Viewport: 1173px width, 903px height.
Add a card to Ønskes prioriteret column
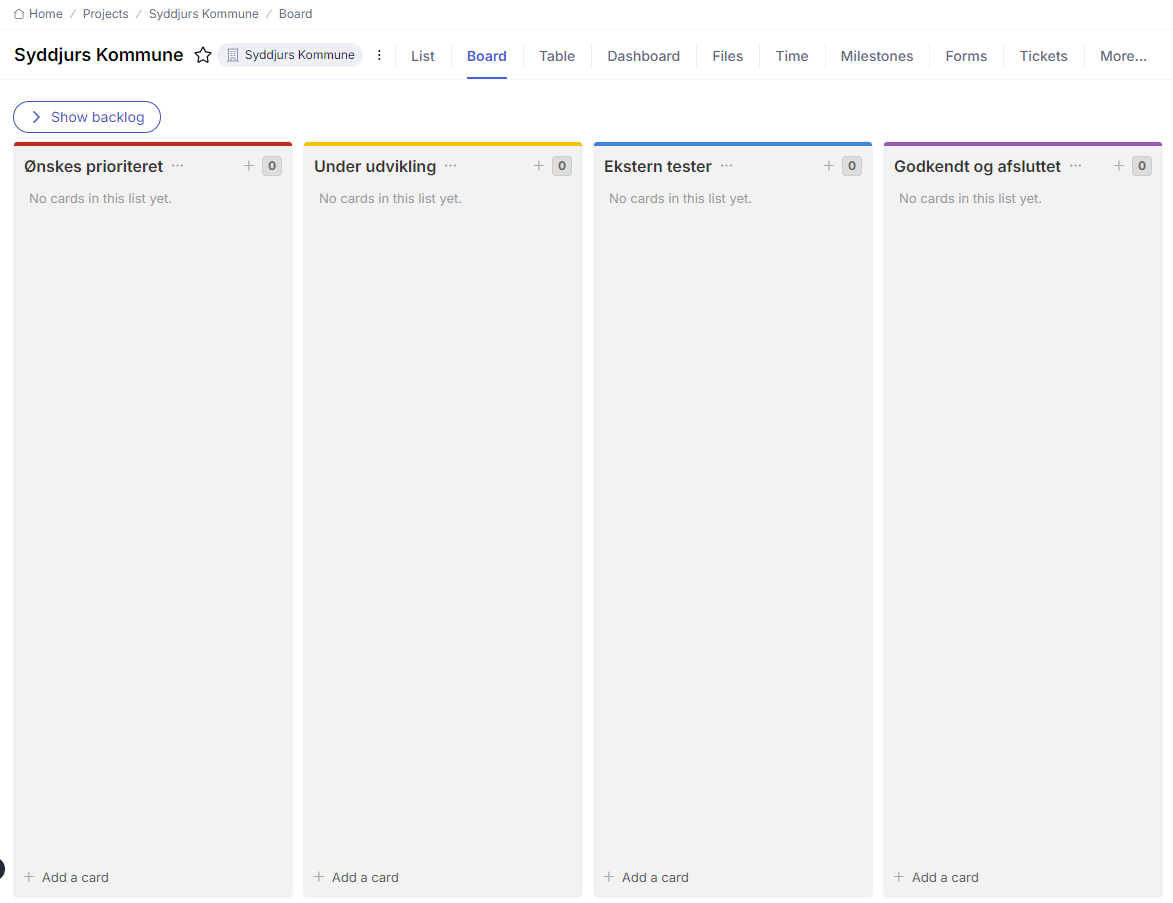[x=66, y=877]
